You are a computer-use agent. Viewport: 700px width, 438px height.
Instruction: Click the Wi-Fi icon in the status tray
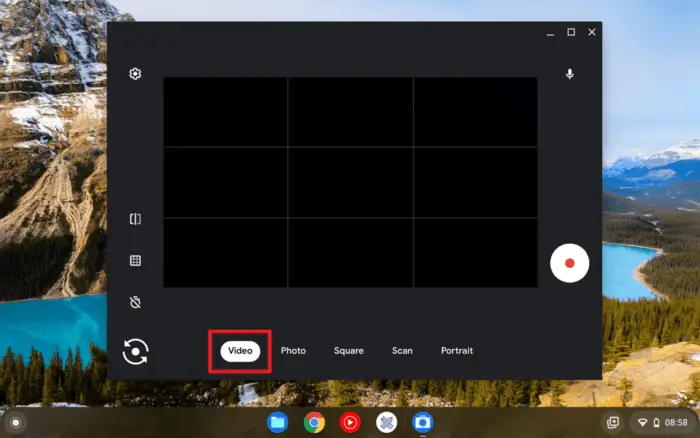[642, 422]
